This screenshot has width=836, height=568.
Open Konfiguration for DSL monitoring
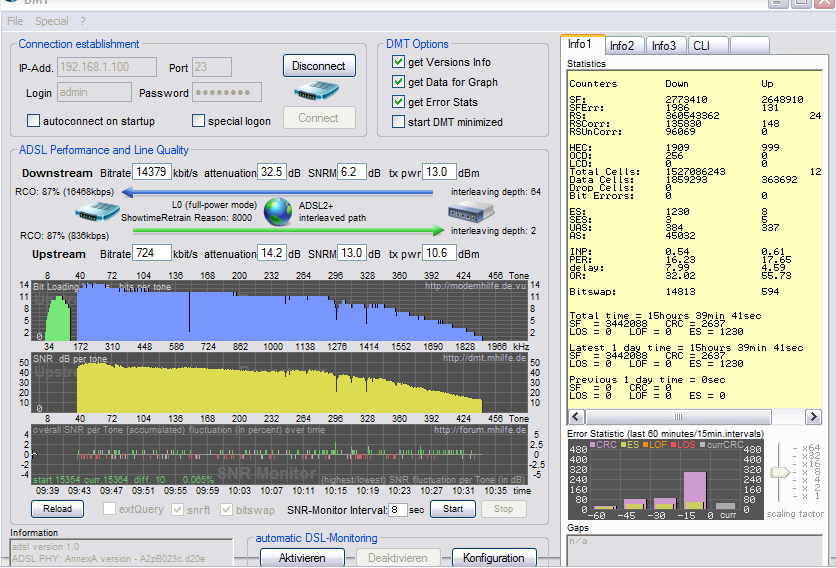pos(493,558)
